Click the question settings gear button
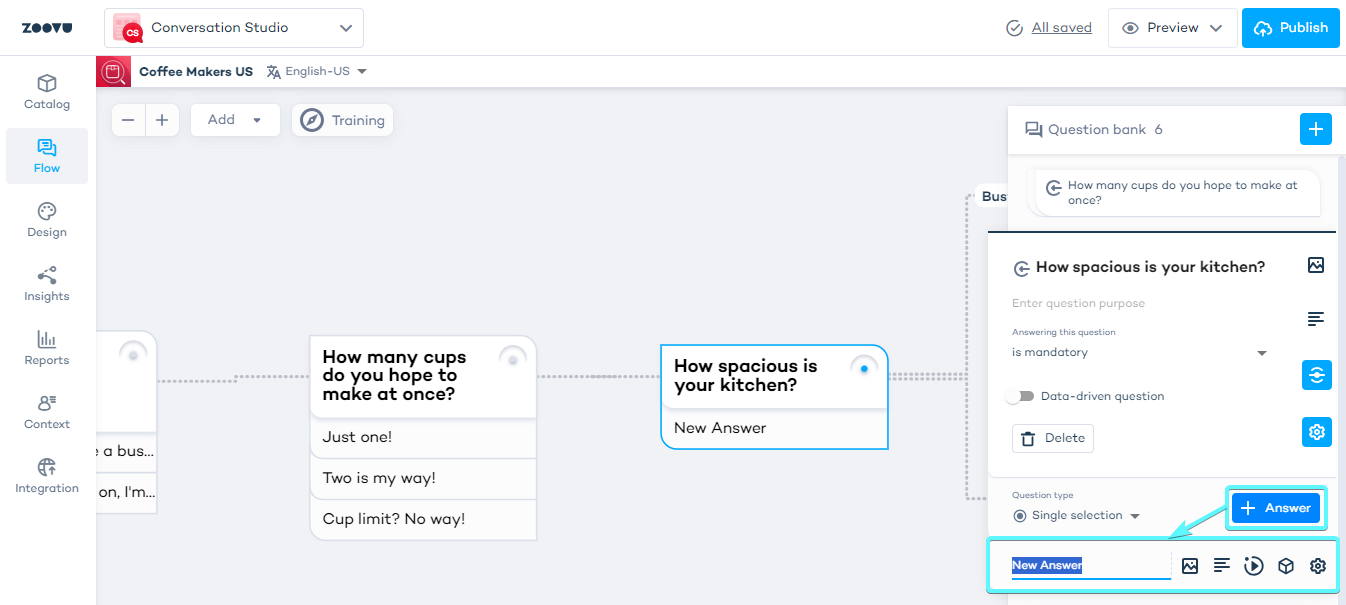The image size is (1346, 605). coord(1316,432)
